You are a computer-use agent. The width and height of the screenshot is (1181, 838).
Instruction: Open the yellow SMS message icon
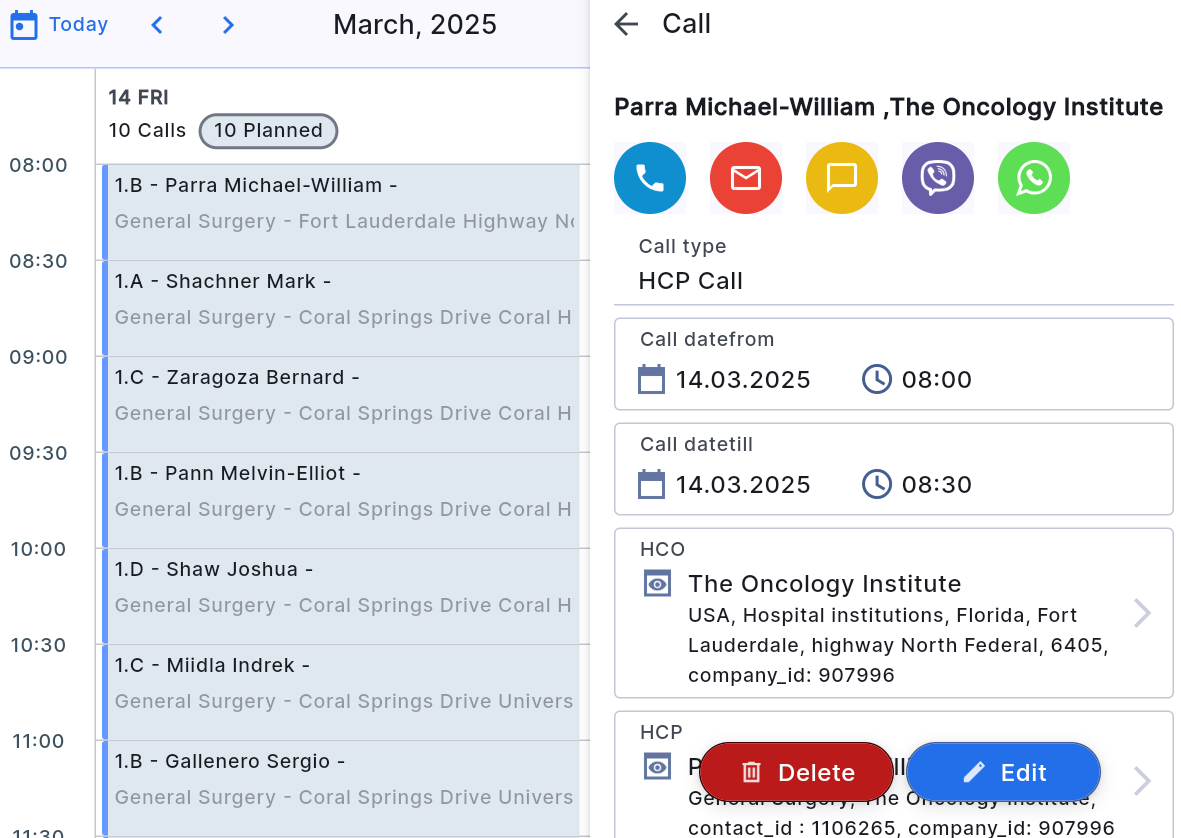tap(842, 178)
